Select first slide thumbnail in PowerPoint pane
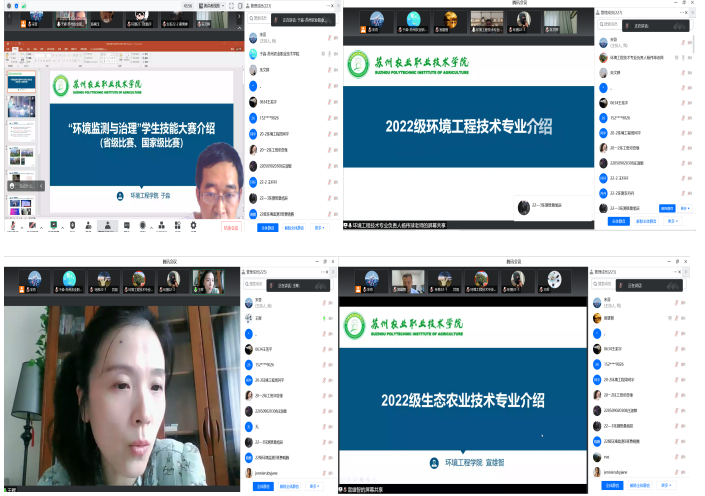The height and width of the screenshot is (496, 705). (22, 81)
